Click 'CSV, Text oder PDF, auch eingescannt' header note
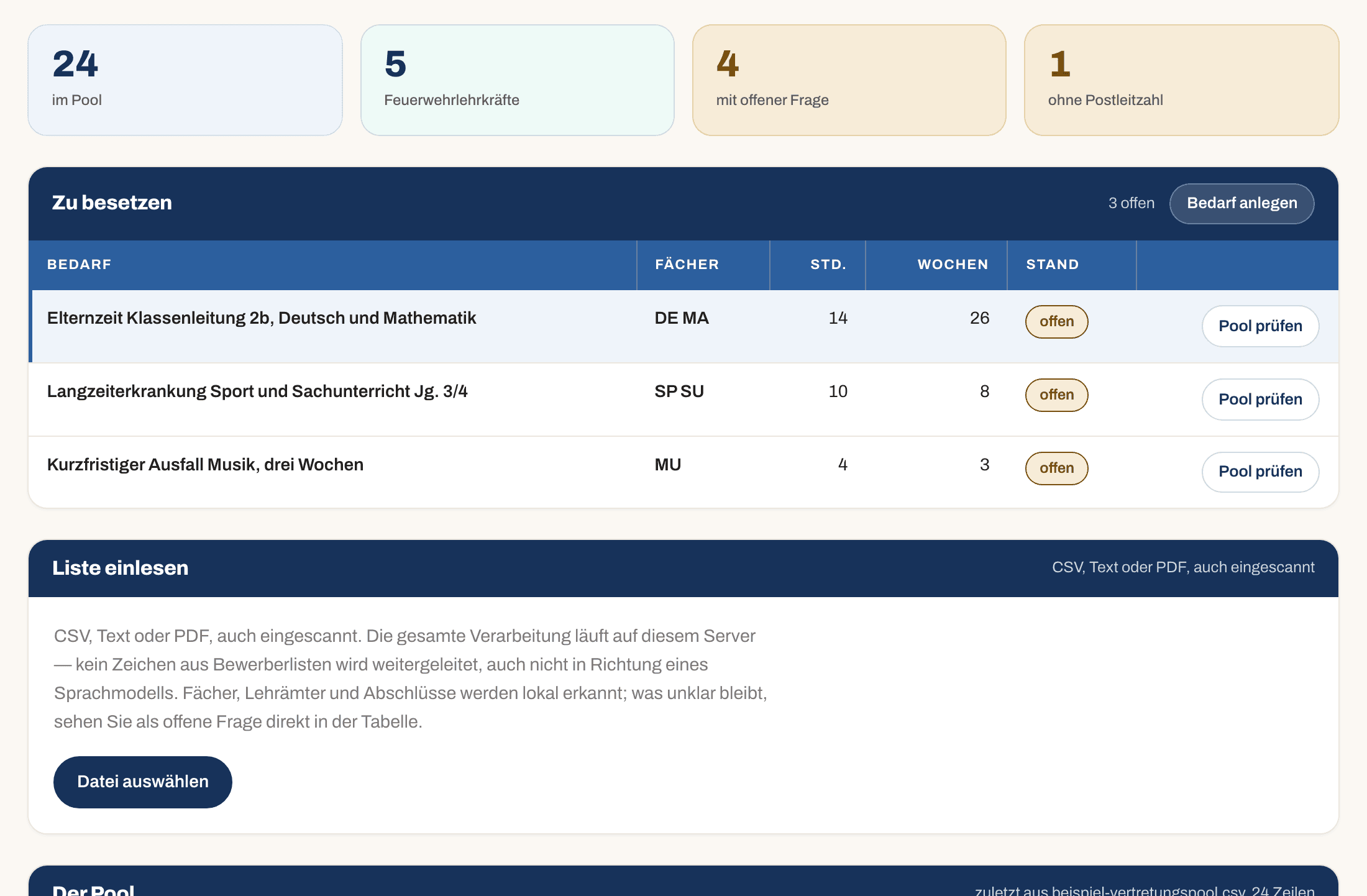The height and width of the screenshot is (896, 1367). click(1183, 567)
